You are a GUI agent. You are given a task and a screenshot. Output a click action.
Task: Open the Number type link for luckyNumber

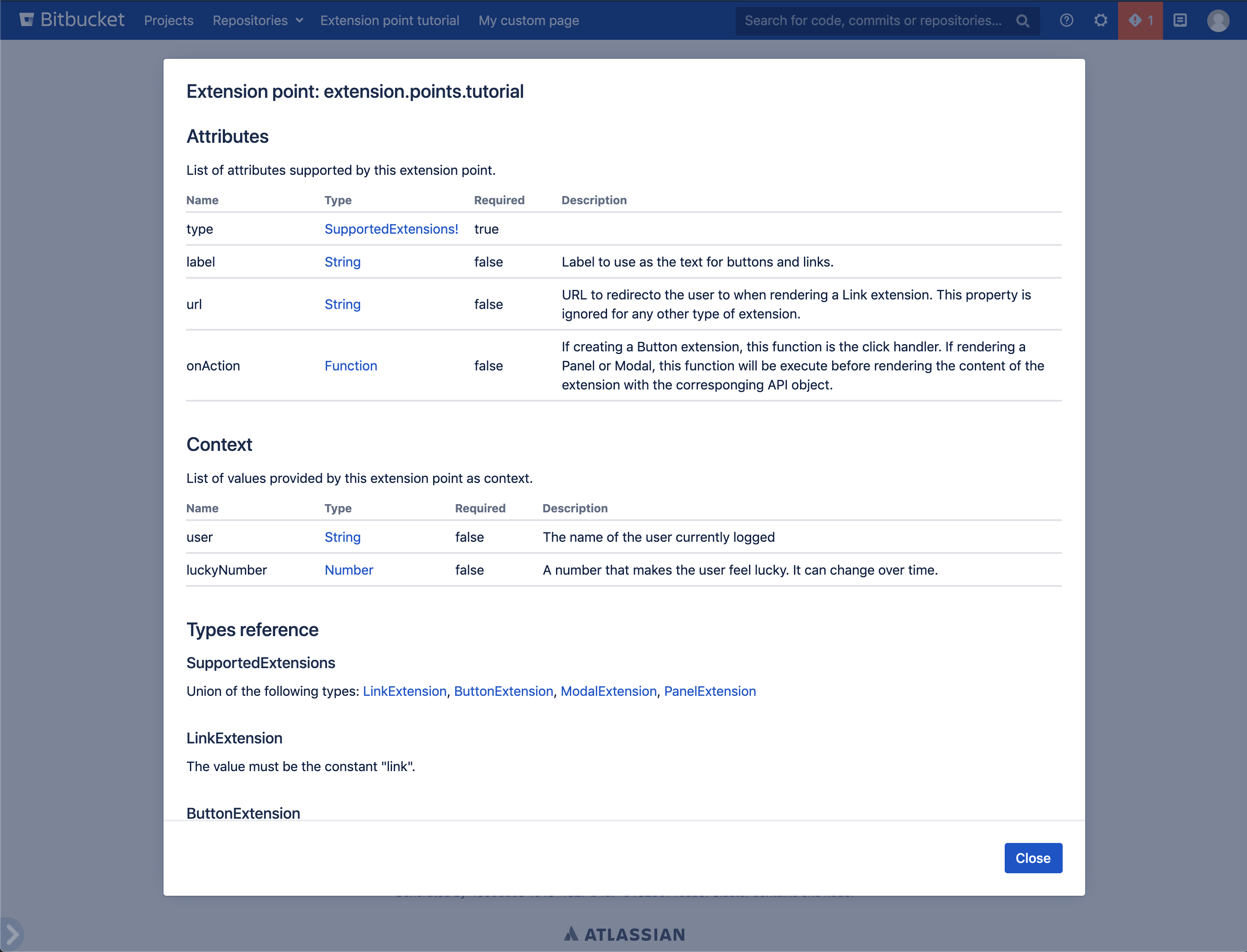tap(349, 570)
